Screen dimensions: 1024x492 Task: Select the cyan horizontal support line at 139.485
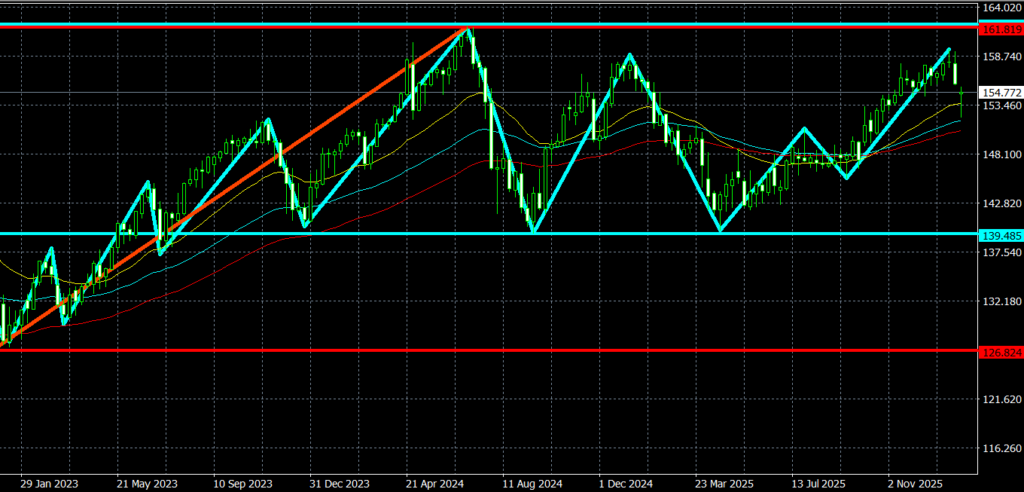600,234
